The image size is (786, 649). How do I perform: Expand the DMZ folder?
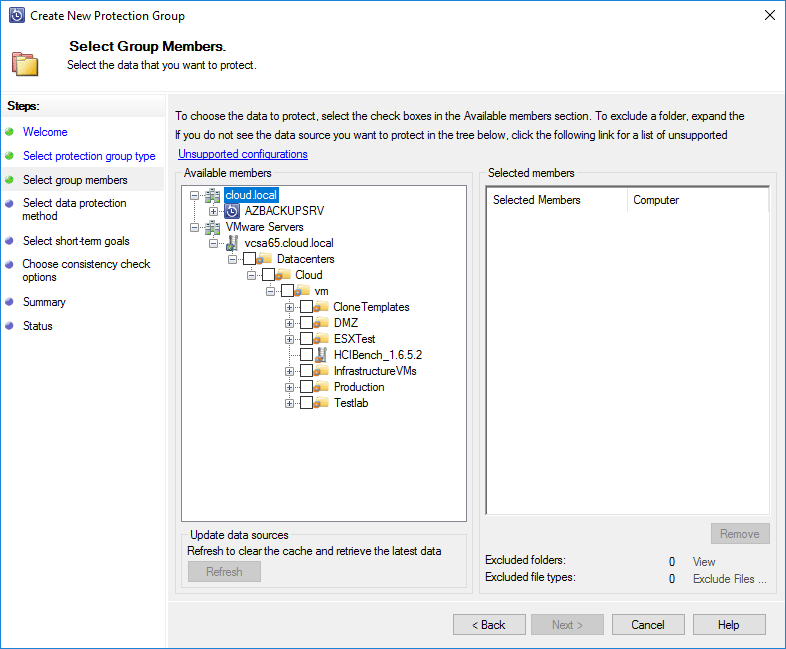(290, 324)
